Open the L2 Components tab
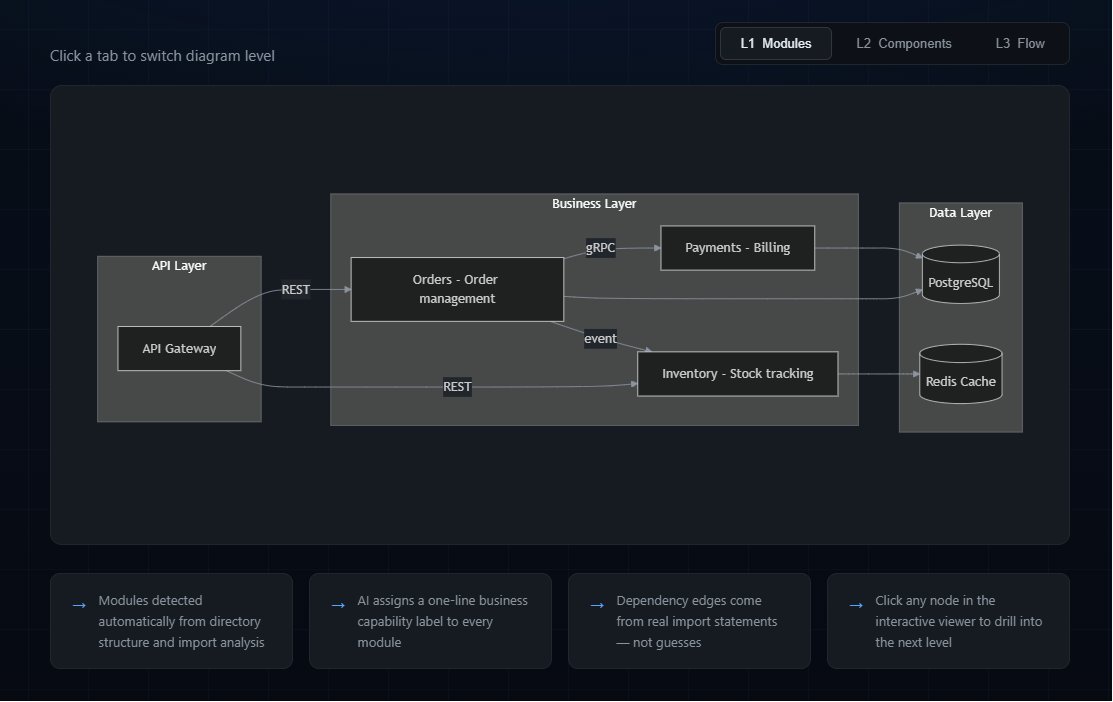Image resolution: width=1113 pixels, height=702 pixels. click(903, 43)
